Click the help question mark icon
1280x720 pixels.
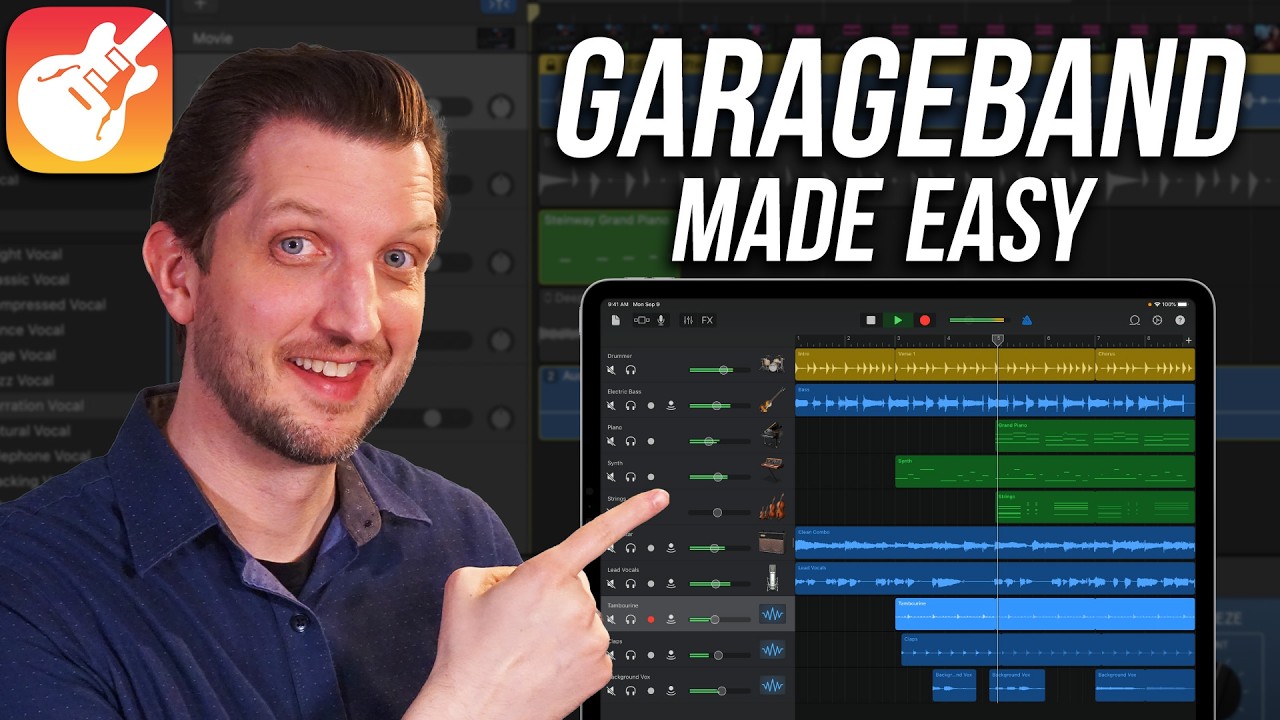point(1180,321)
